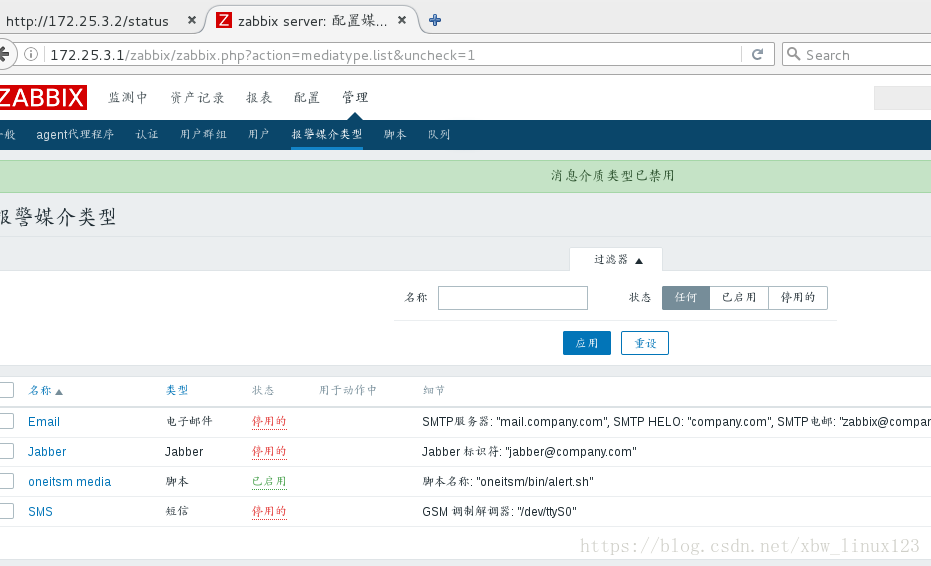Go to 队列 submenu
The width and height of the screenshot is (931, 566).
pyautogui.click(x=439, y=134)
